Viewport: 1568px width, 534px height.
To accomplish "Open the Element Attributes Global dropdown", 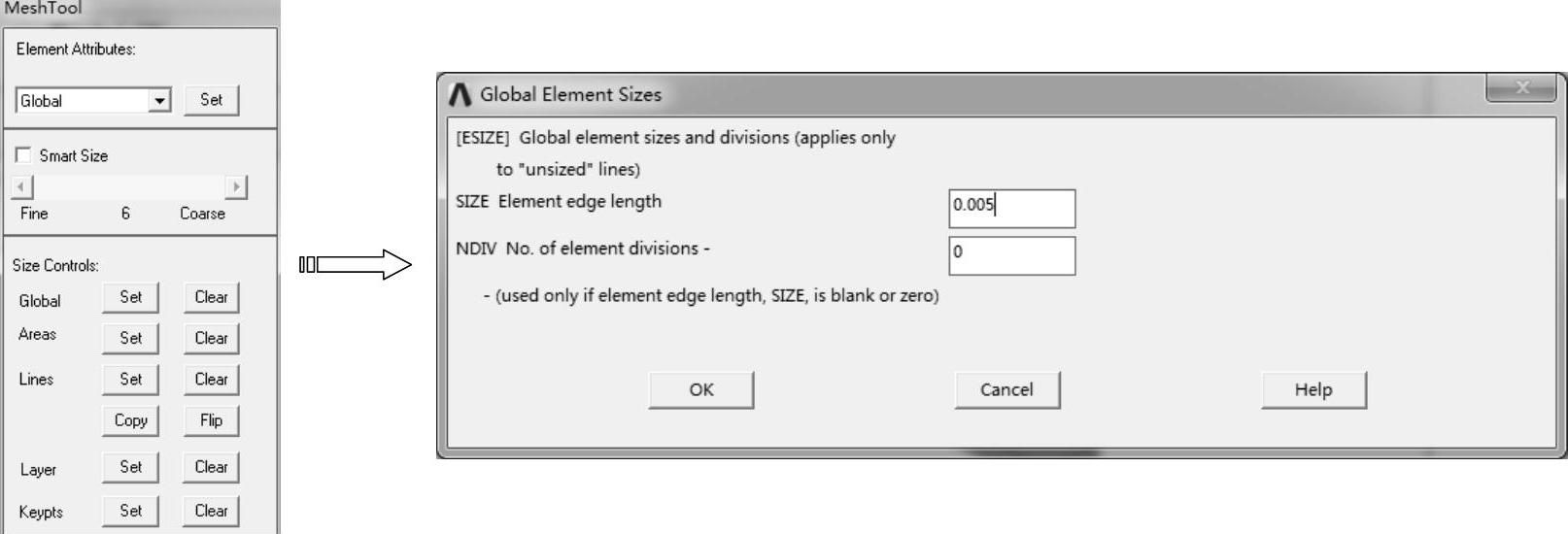I will pos(160,100).
